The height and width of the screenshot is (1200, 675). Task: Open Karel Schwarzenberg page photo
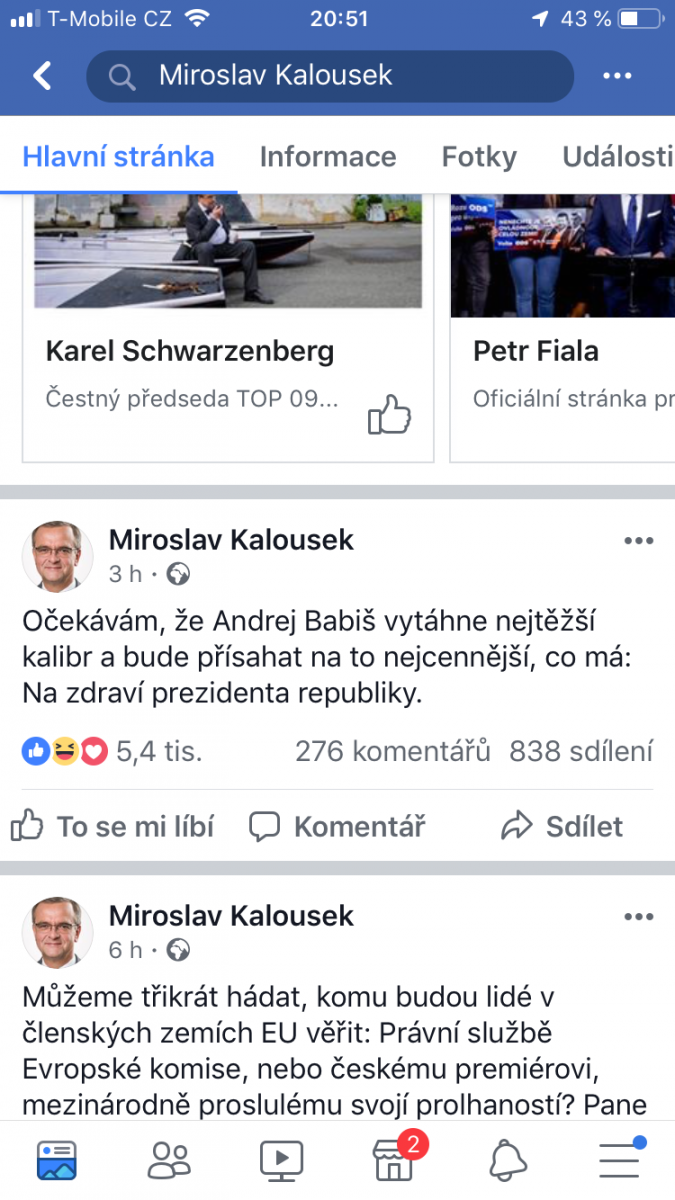(x=228, y=250)
